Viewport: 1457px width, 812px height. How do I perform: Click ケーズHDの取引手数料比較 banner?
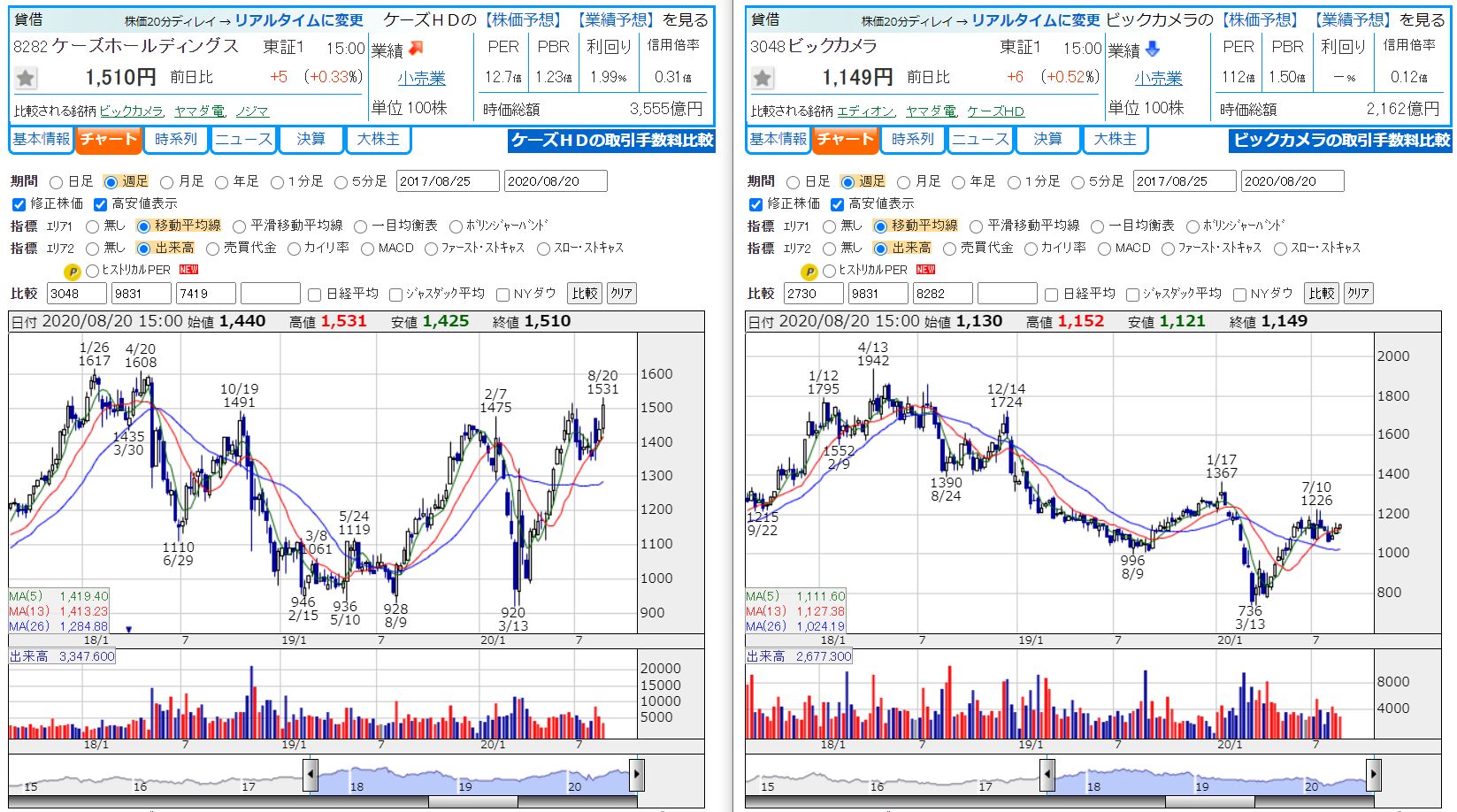[x=612, y=141]
